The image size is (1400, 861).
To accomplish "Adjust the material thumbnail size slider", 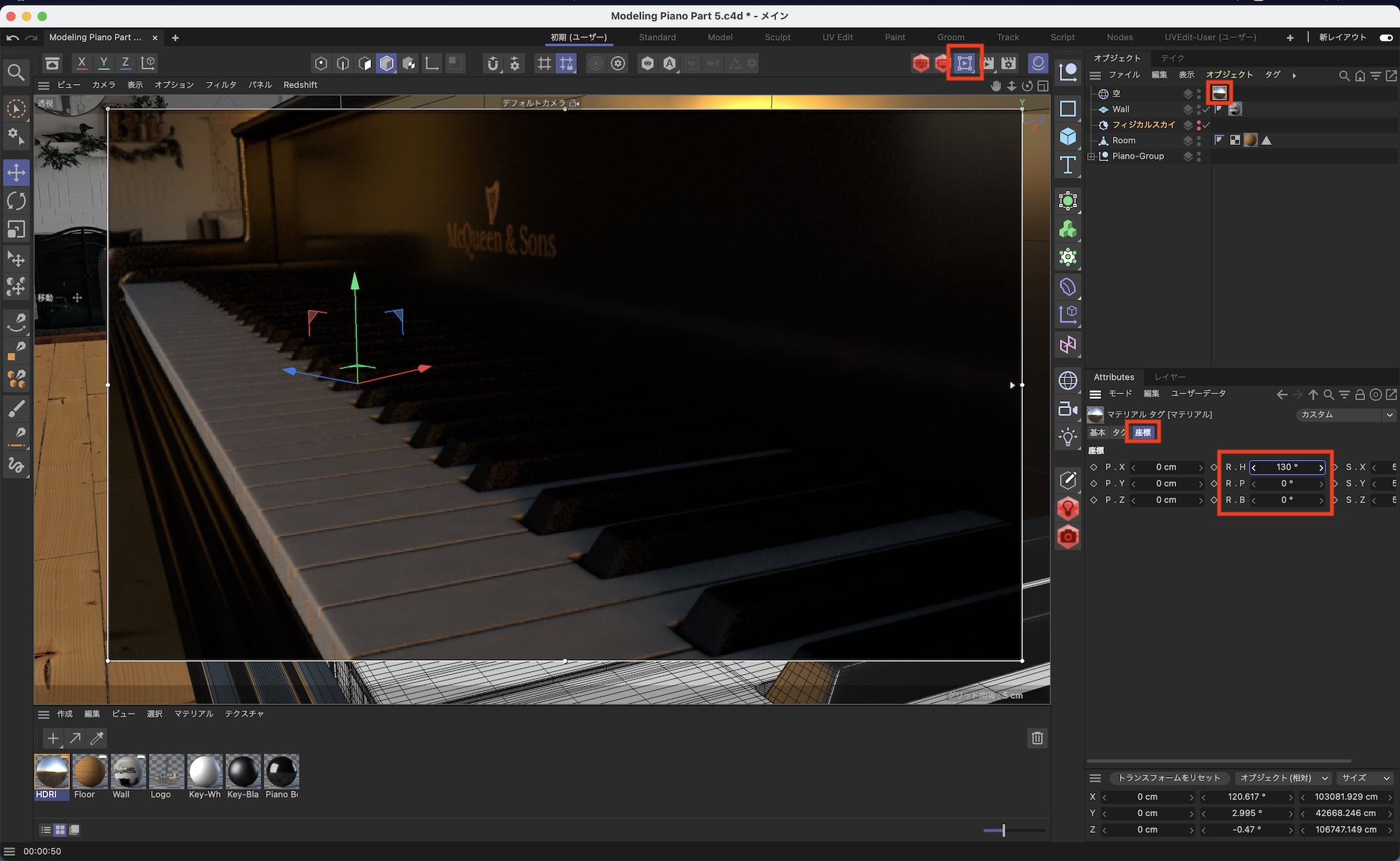I will click(1003, 830).
